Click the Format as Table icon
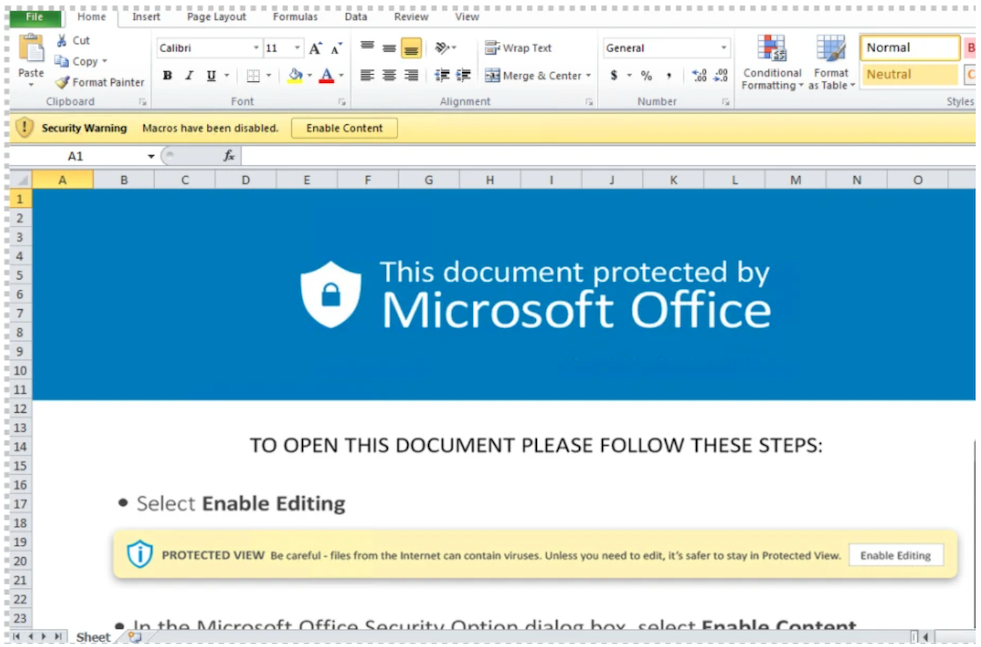The image size is (981, 647). (830, 64)
